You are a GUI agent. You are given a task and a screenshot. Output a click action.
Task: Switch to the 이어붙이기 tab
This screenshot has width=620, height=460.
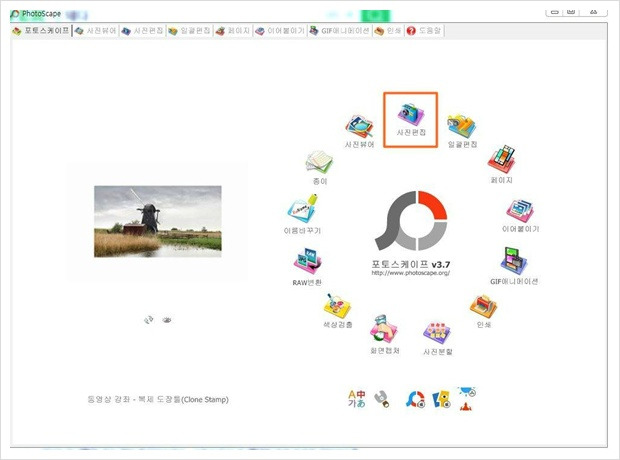pyautogui.click(x=280, y=31)
